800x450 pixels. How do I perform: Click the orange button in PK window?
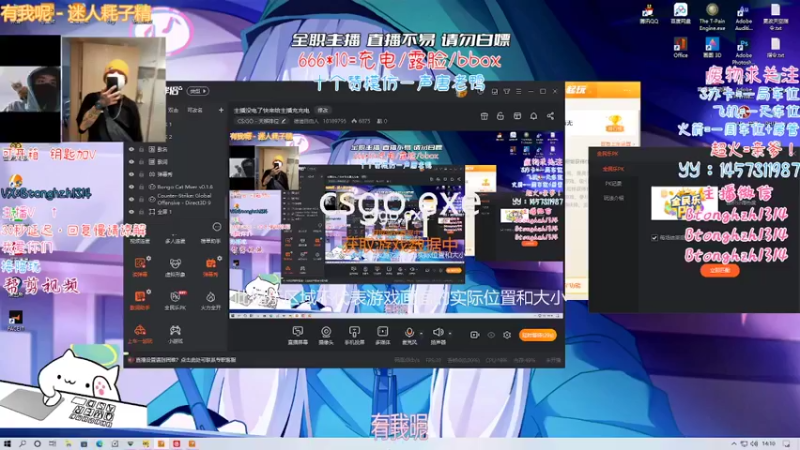719,270
